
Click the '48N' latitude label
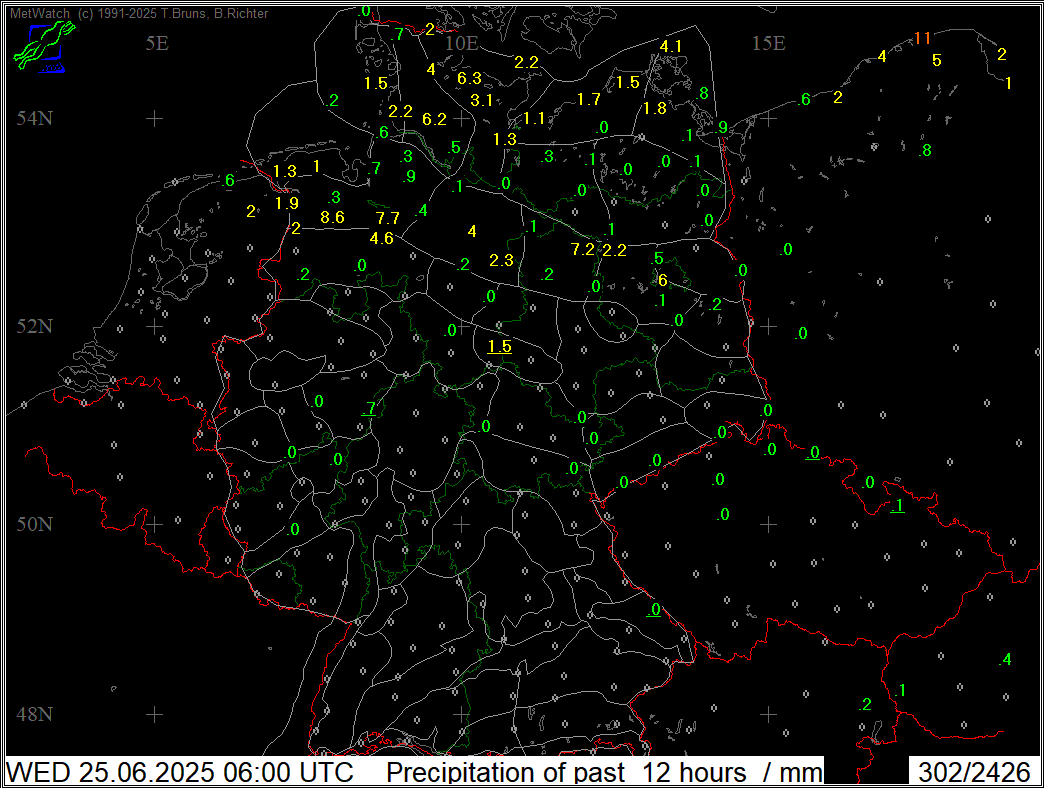point(35,714)
